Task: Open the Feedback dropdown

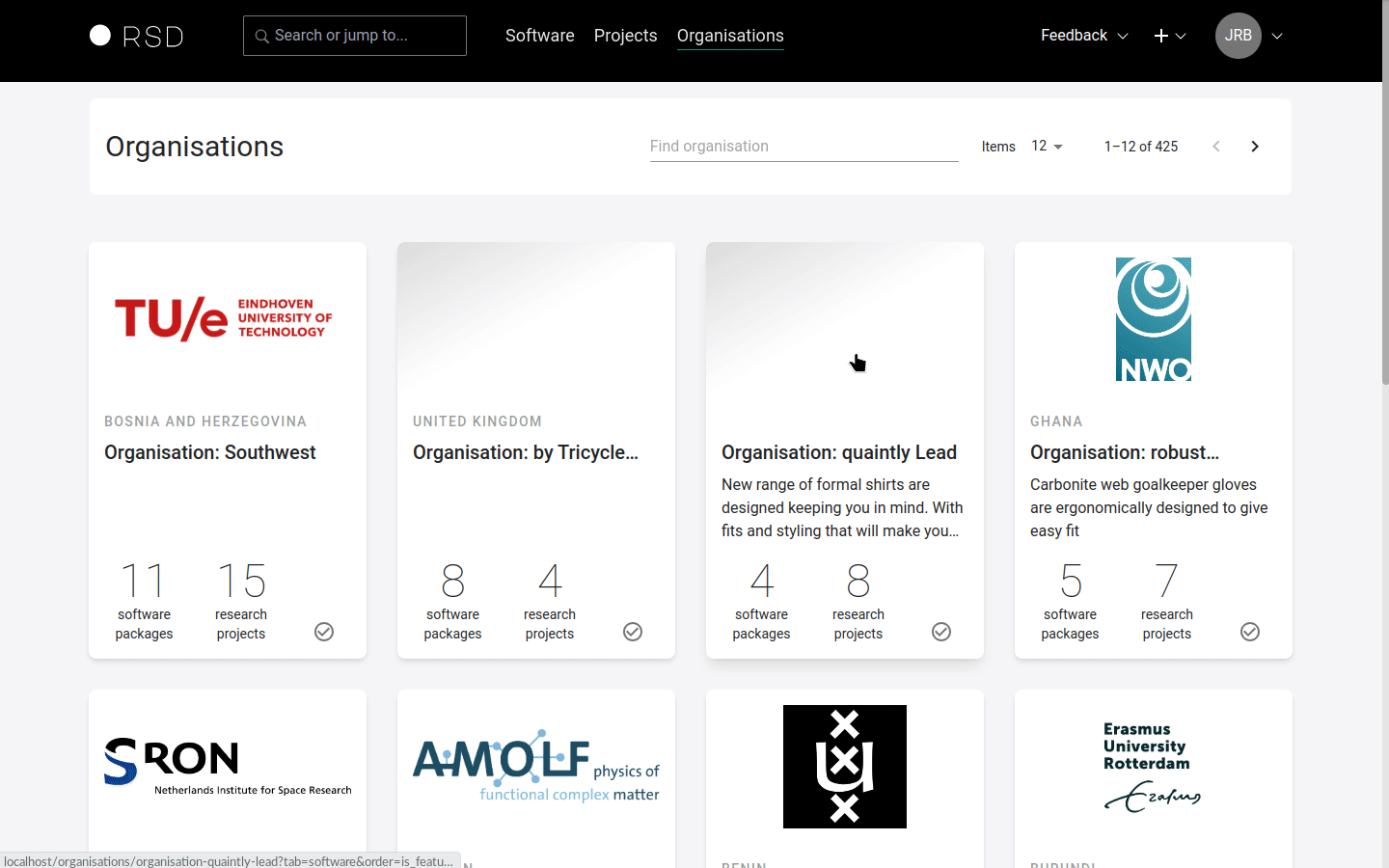Action: click(1083, 36)
